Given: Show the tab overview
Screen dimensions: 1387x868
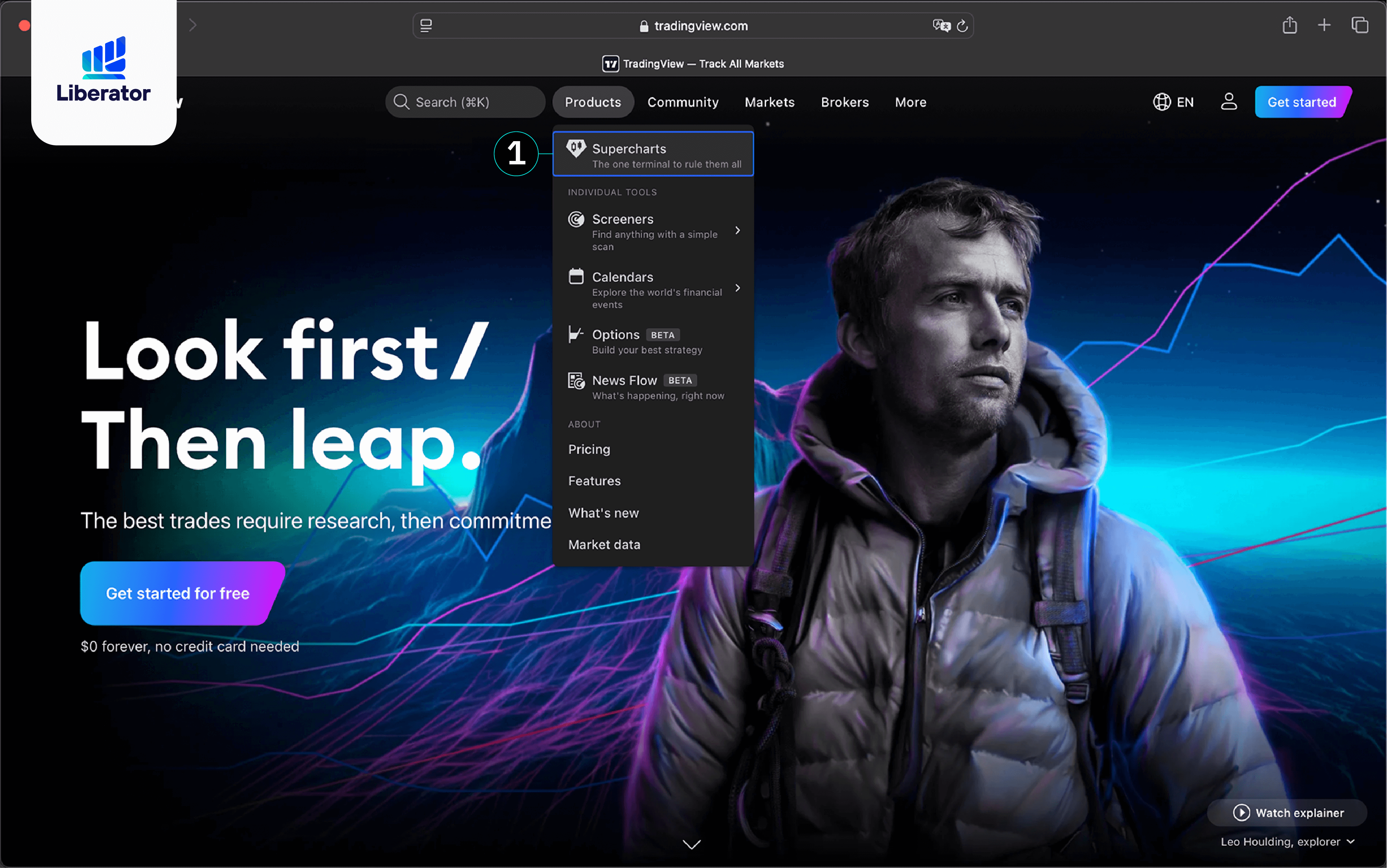Looking at the screenshot, I should coord(1360,25).
